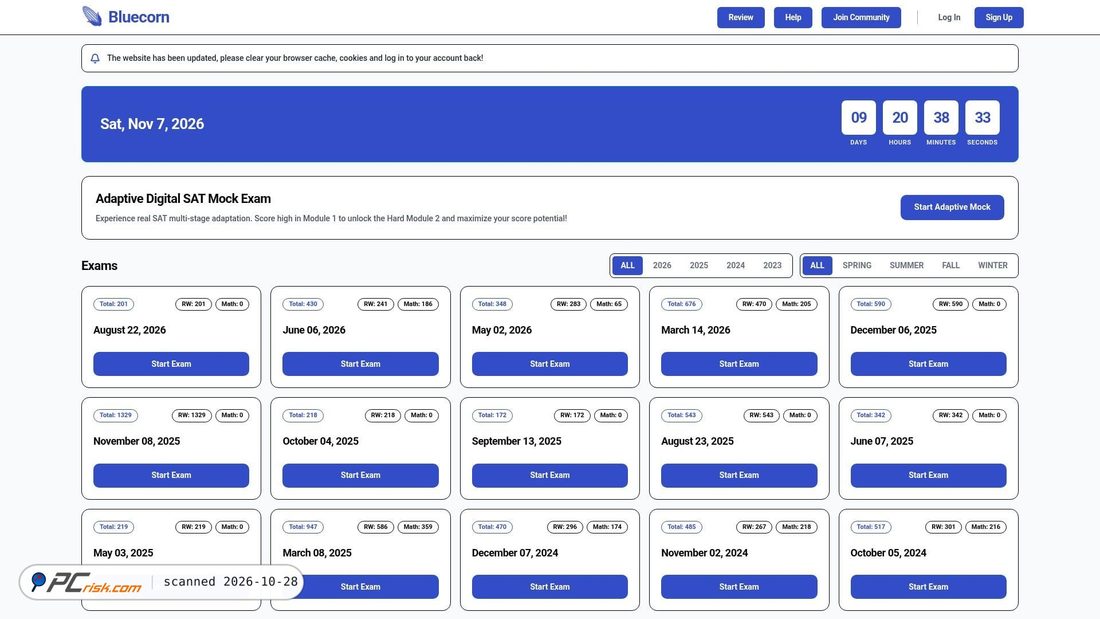Filter exams by SUMMER season

pos(906,265)
